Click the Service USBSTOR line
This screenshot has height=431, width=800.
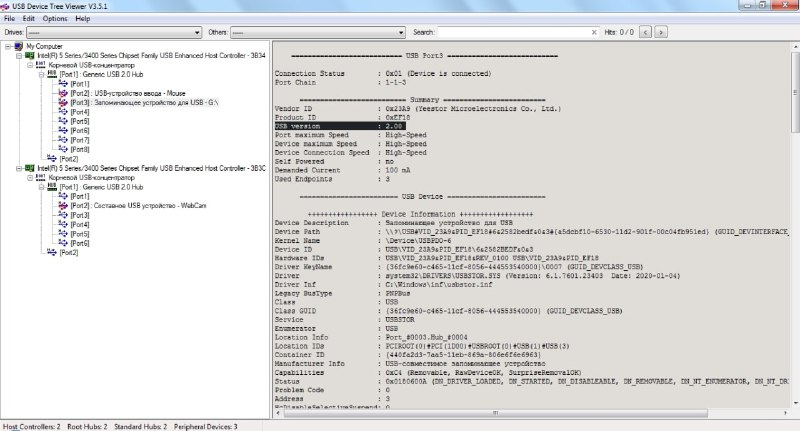pos(344,320)
